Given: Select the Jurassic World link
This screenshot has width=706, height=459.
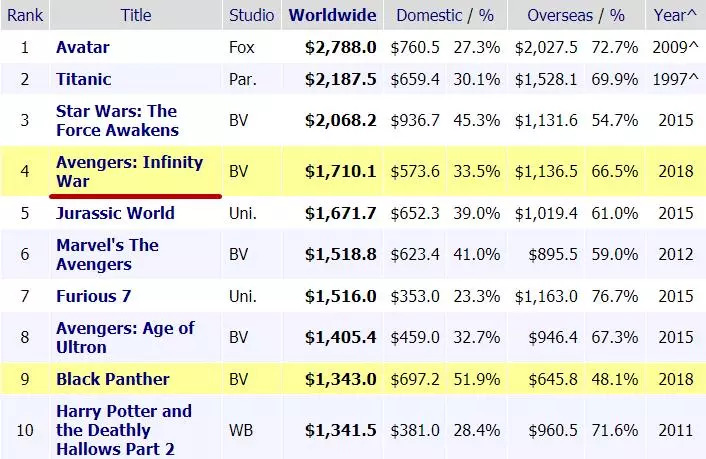Looking at the screenshot, I should pos(115,213).
